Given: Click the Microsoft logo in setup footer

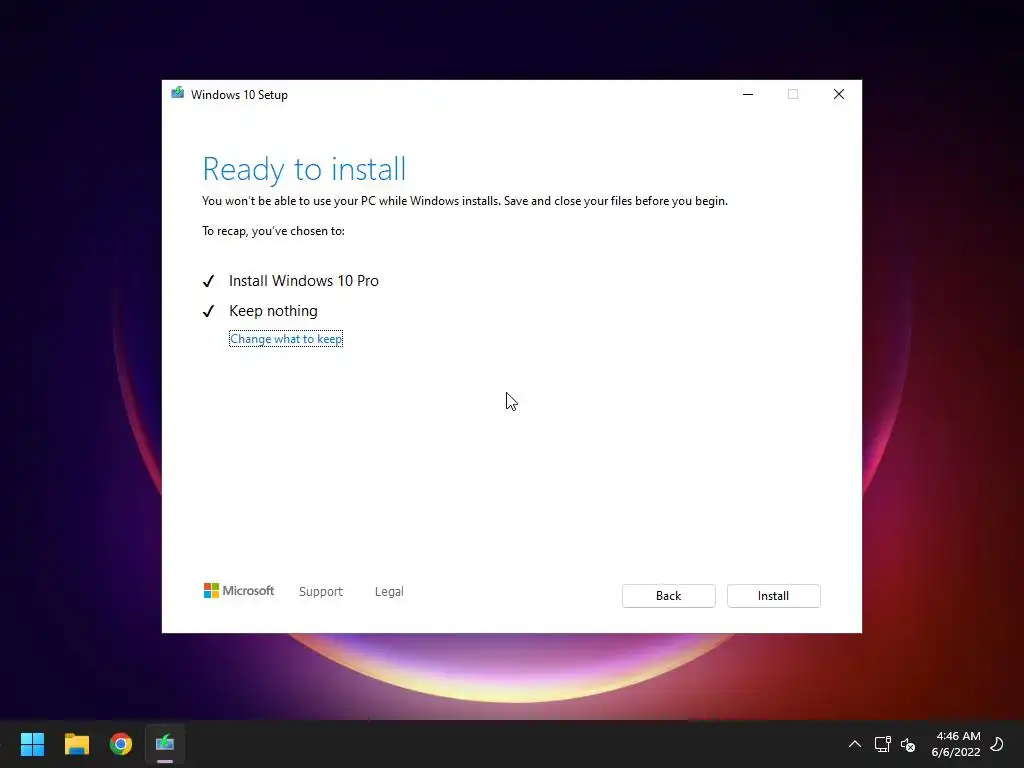Looking at the screenshot, I should coord(239,590).
